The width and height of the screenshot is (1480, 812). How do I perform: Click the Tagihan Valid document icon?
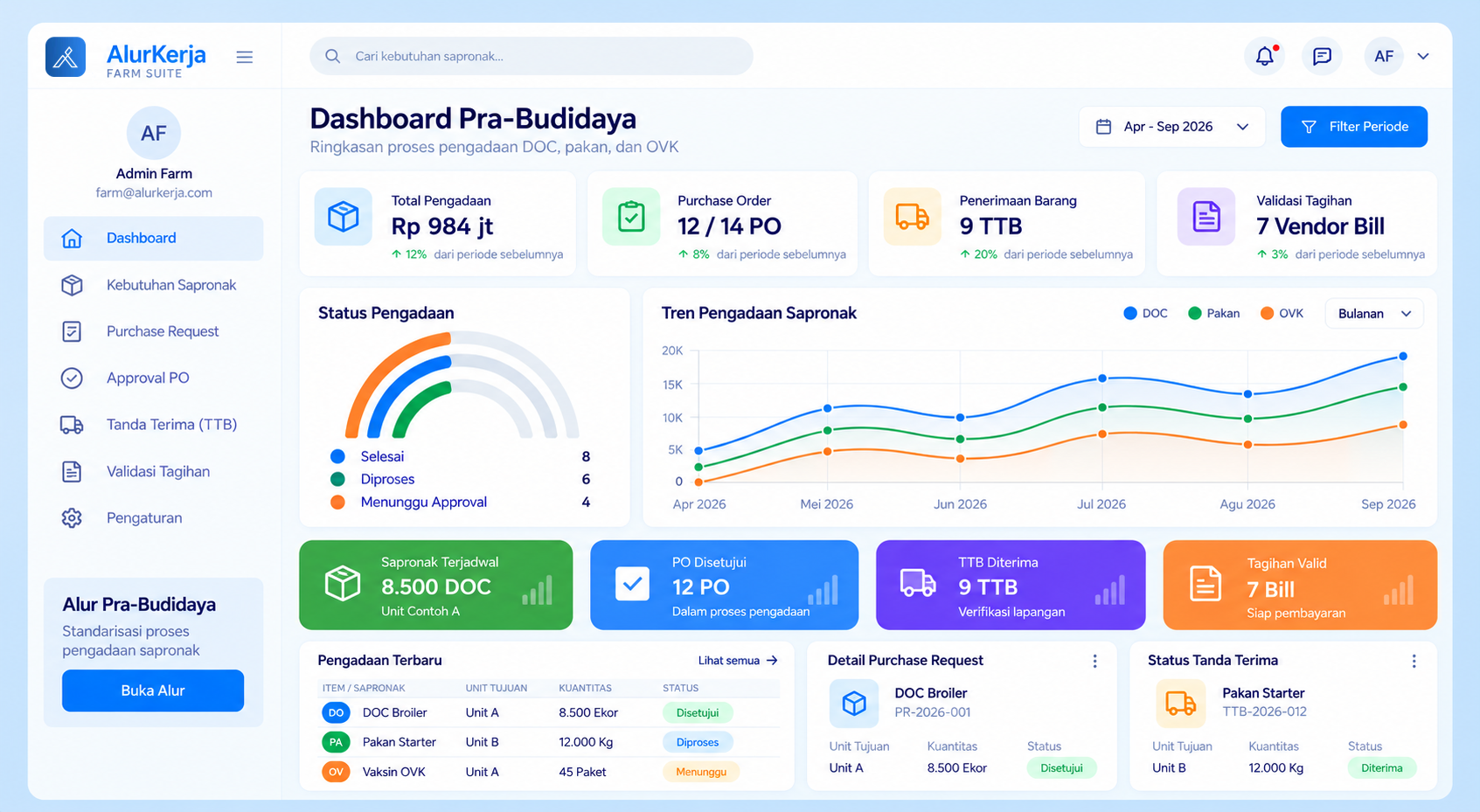(x=1206, y=584)
